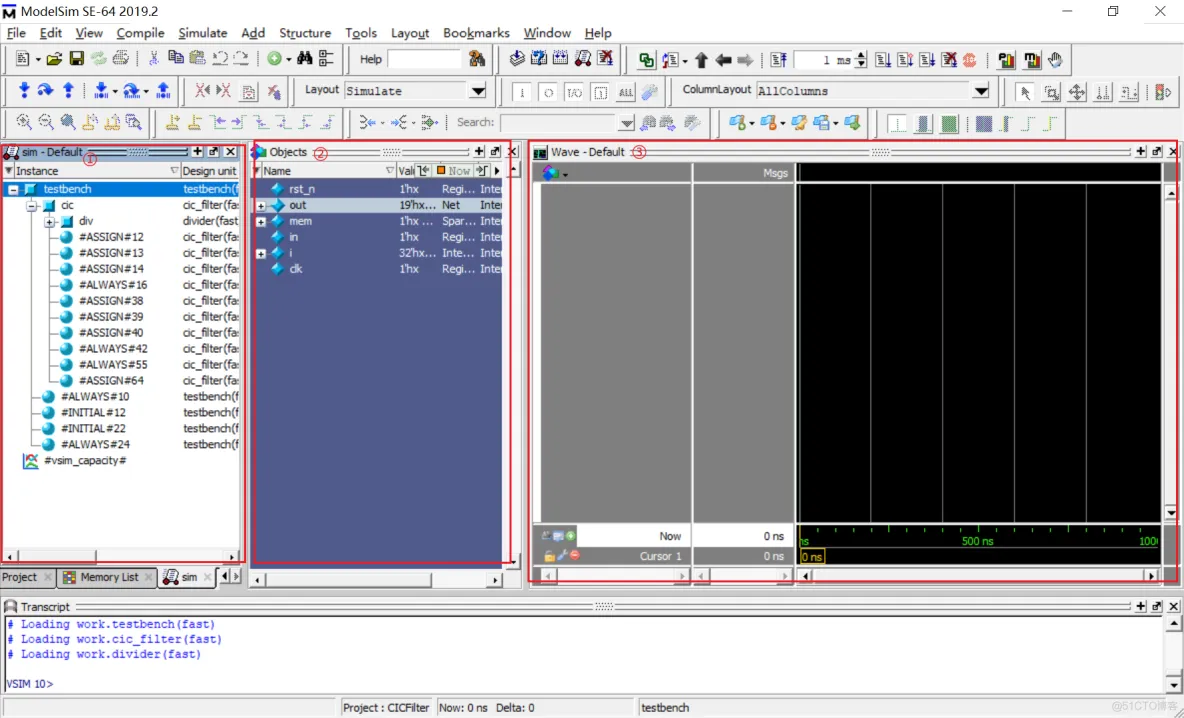Expand the 'out' signal in Objects
The width and height of the screenshot is (1184, 718).
pyautogui.click(x=261, y=205)
